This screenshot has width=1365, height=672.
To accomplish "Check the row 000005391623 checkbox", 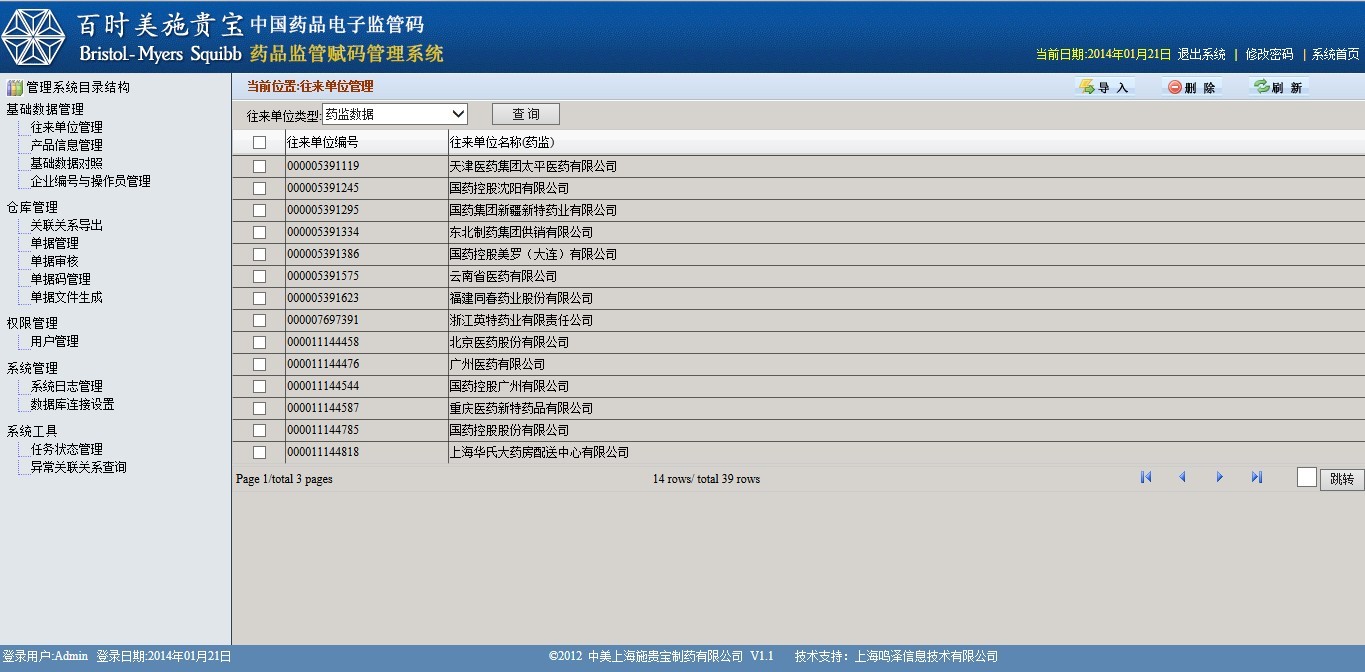I will click(259, 298).
